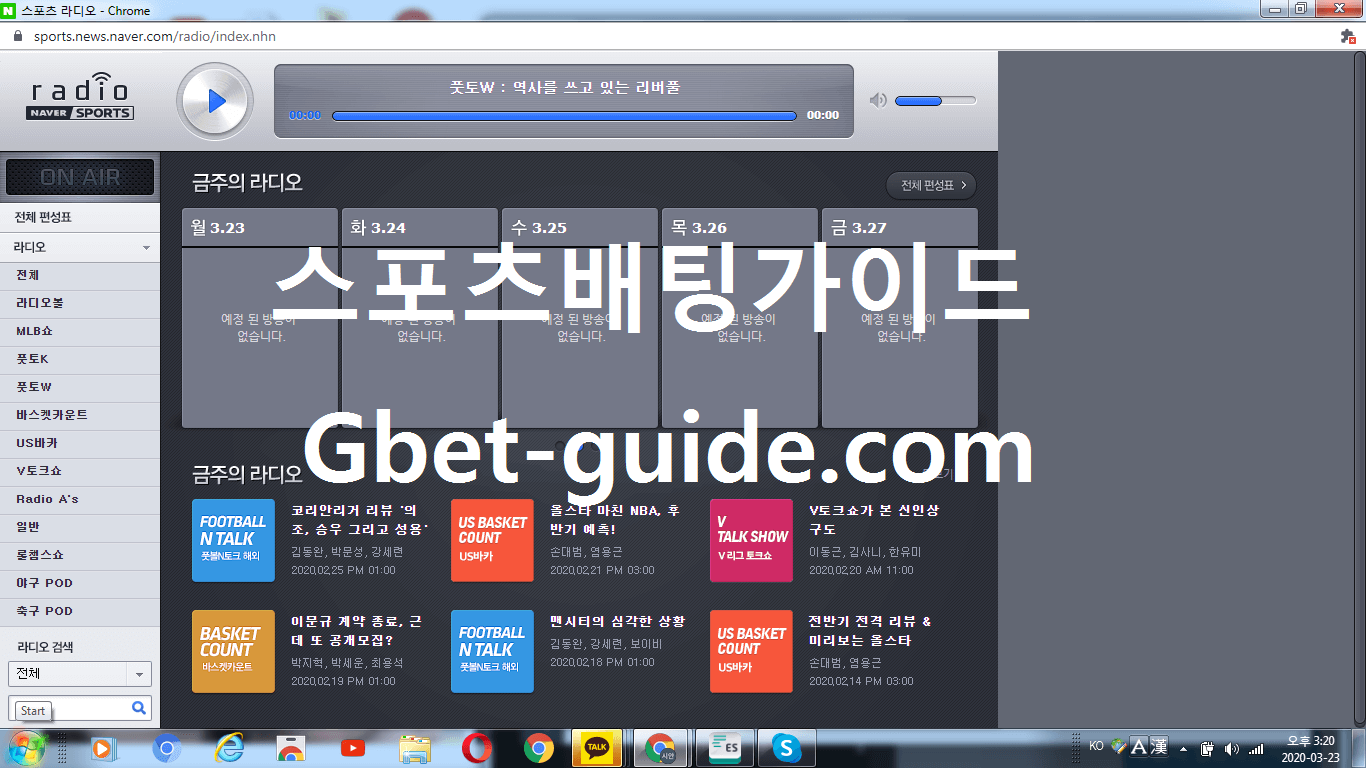Select the 금 3.27 schedule column
Image resolution: width=1366 pixels, height=768 pixels.
click(900, 318)
